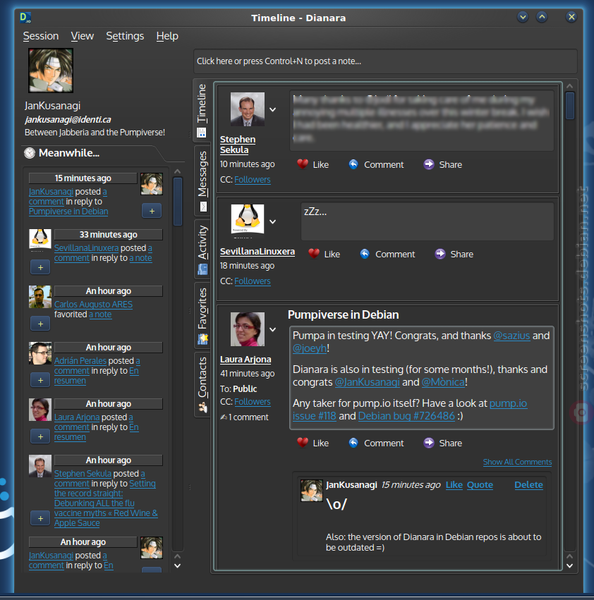Click Adrián Perales' avatar in the Meanwhile feed
The image size is (594, 600).
(40, 353)
